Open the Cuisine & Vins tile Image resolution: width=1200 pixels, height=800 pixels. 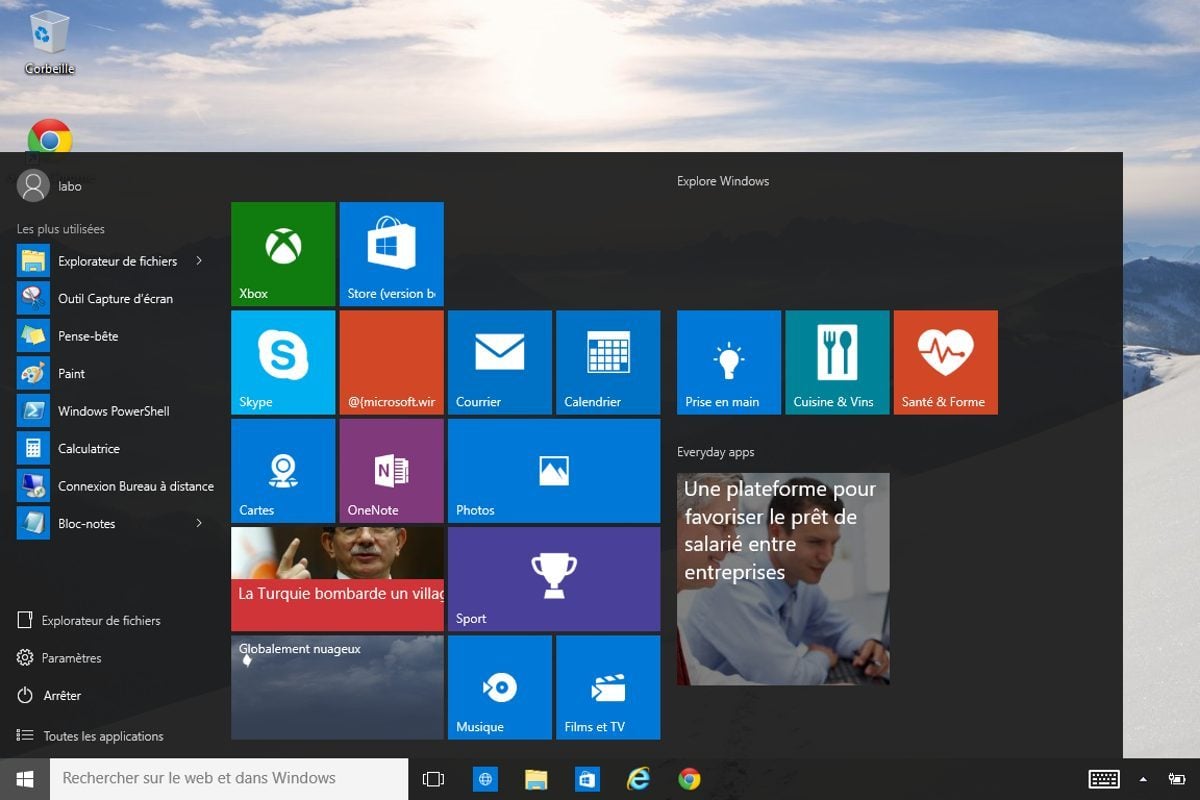[x=837, y=362]
